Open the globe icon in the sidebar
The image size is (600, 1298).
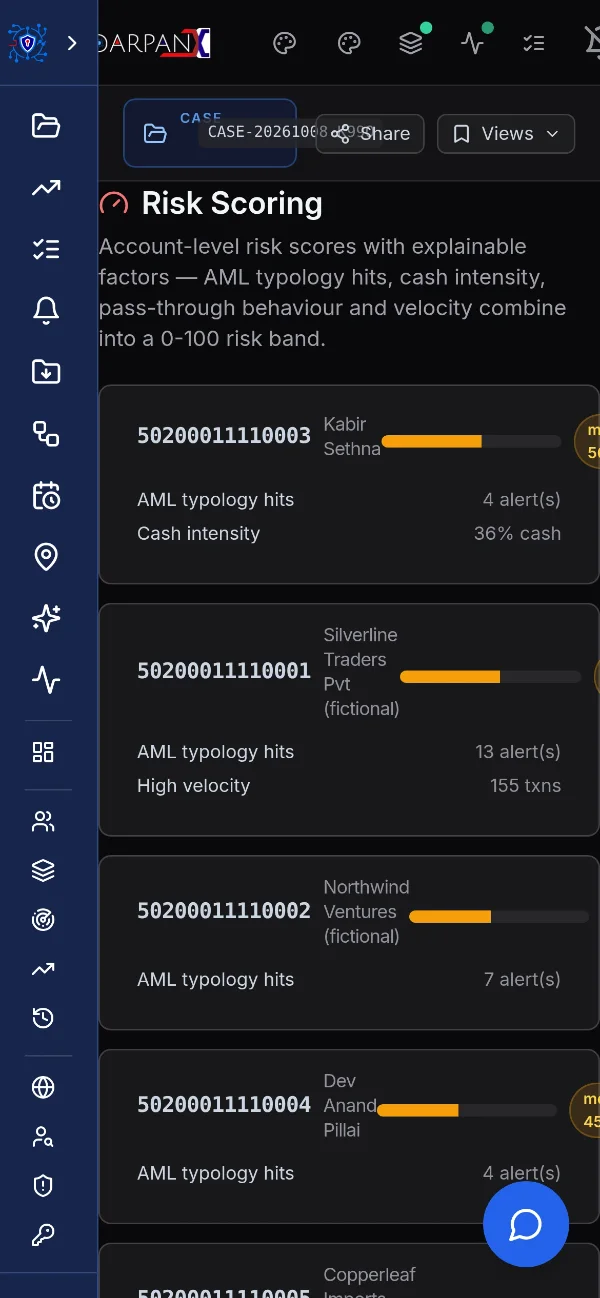tap(43, 1087)
